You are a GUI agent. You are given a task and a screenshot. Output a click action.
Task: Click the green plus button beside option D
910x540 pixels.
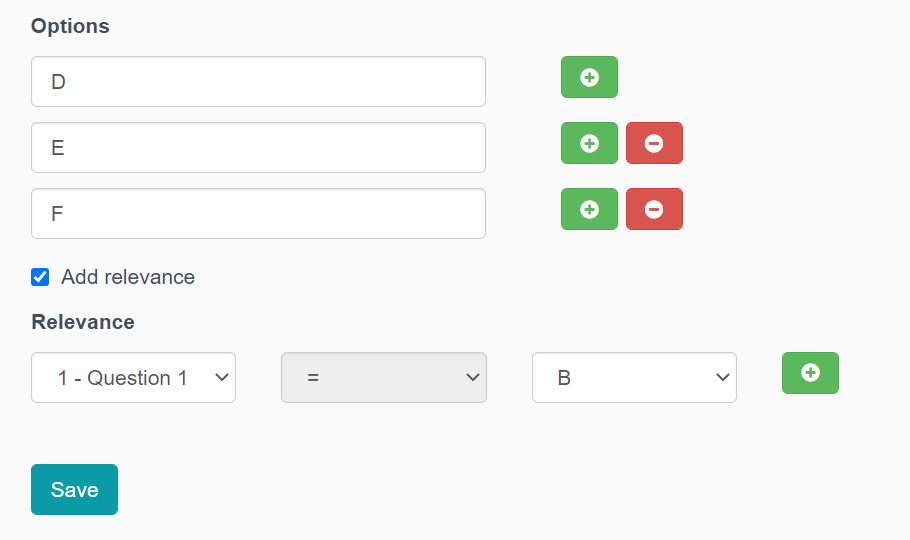point(589,77)
